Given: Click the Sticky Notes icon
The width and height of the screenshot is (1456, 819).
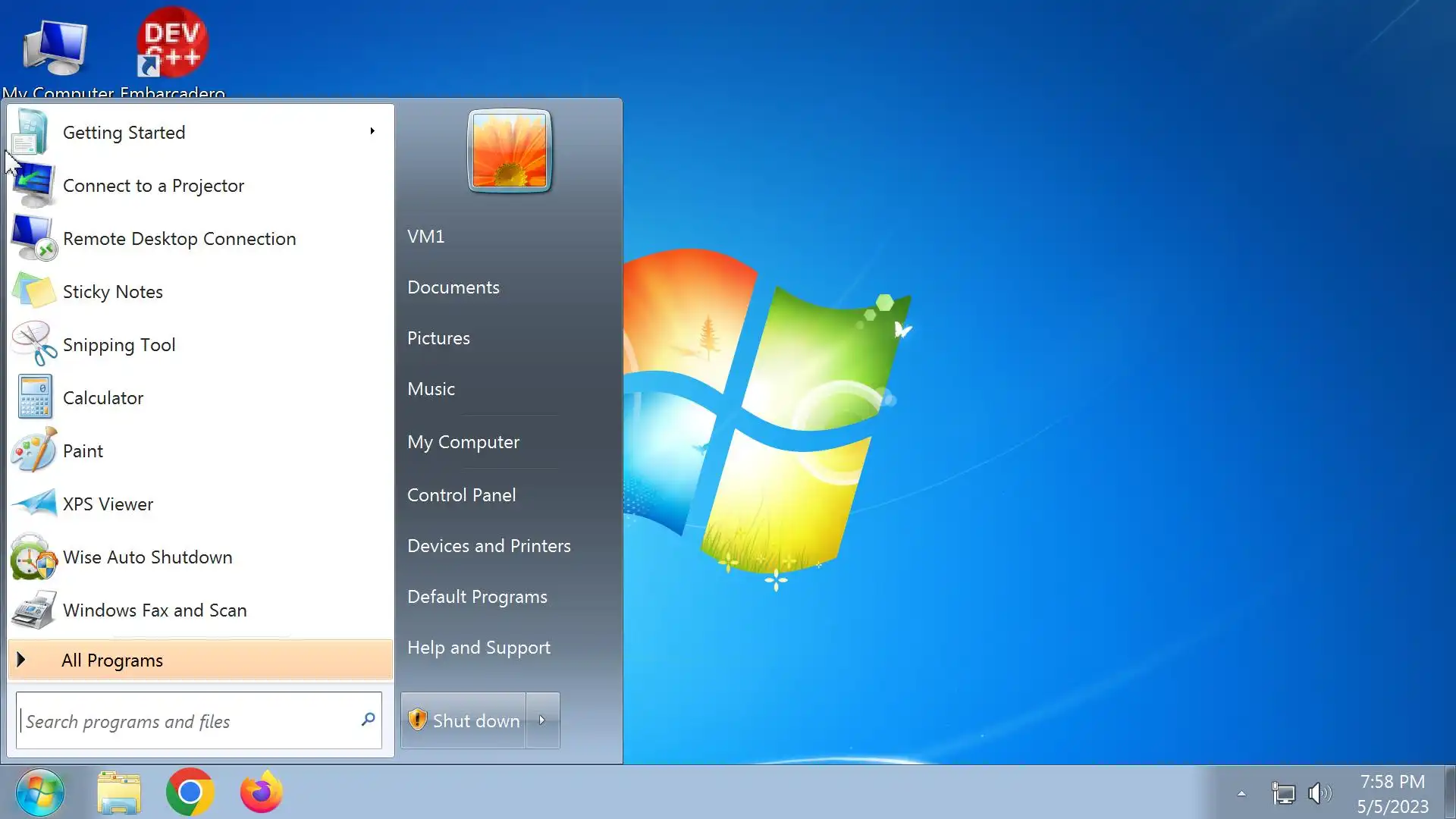Looking at the screenshot, I should (34, 291).
